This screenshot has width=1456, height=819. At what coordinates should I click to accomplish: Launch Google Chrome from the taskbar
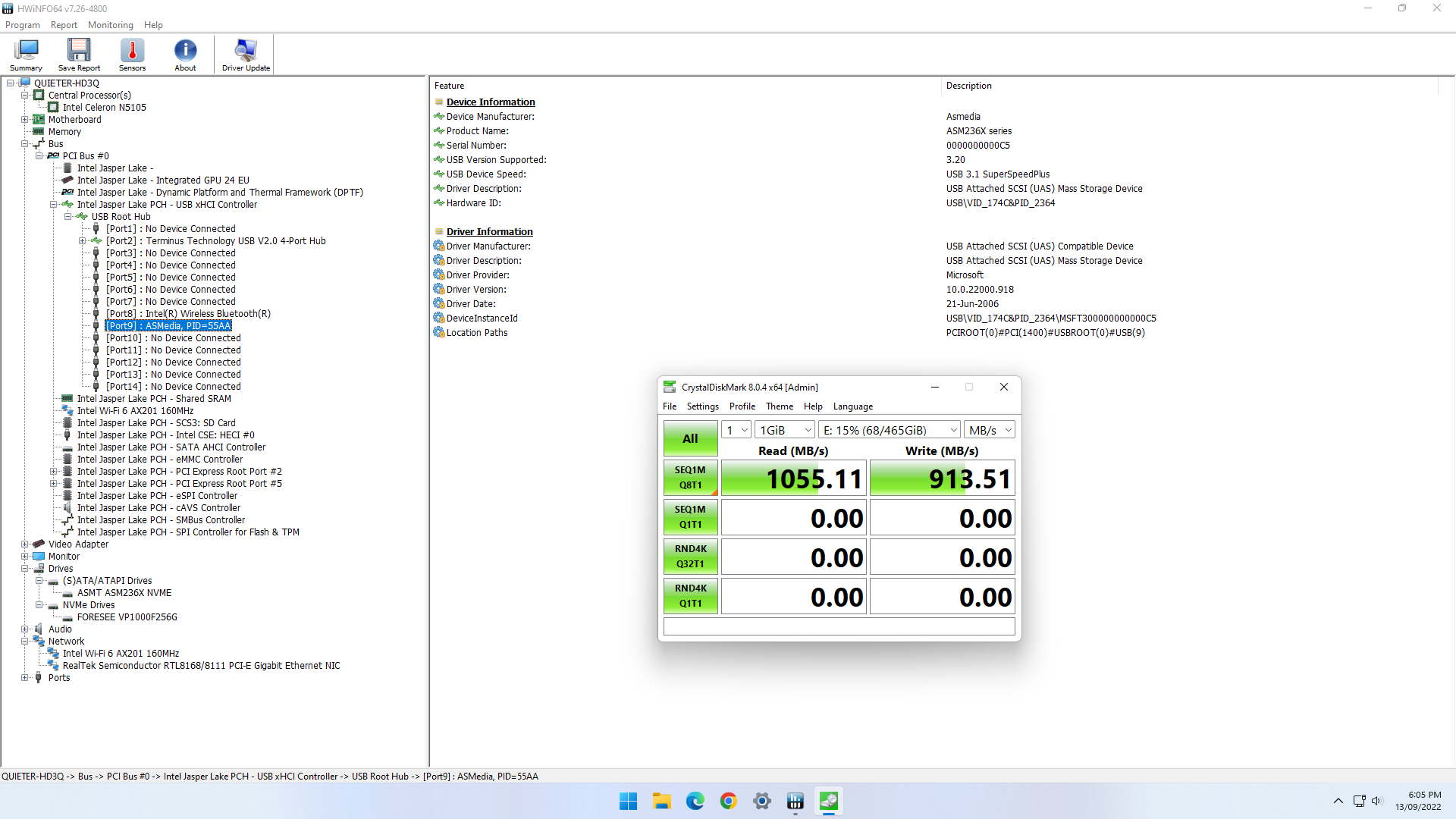click(728, 801)
